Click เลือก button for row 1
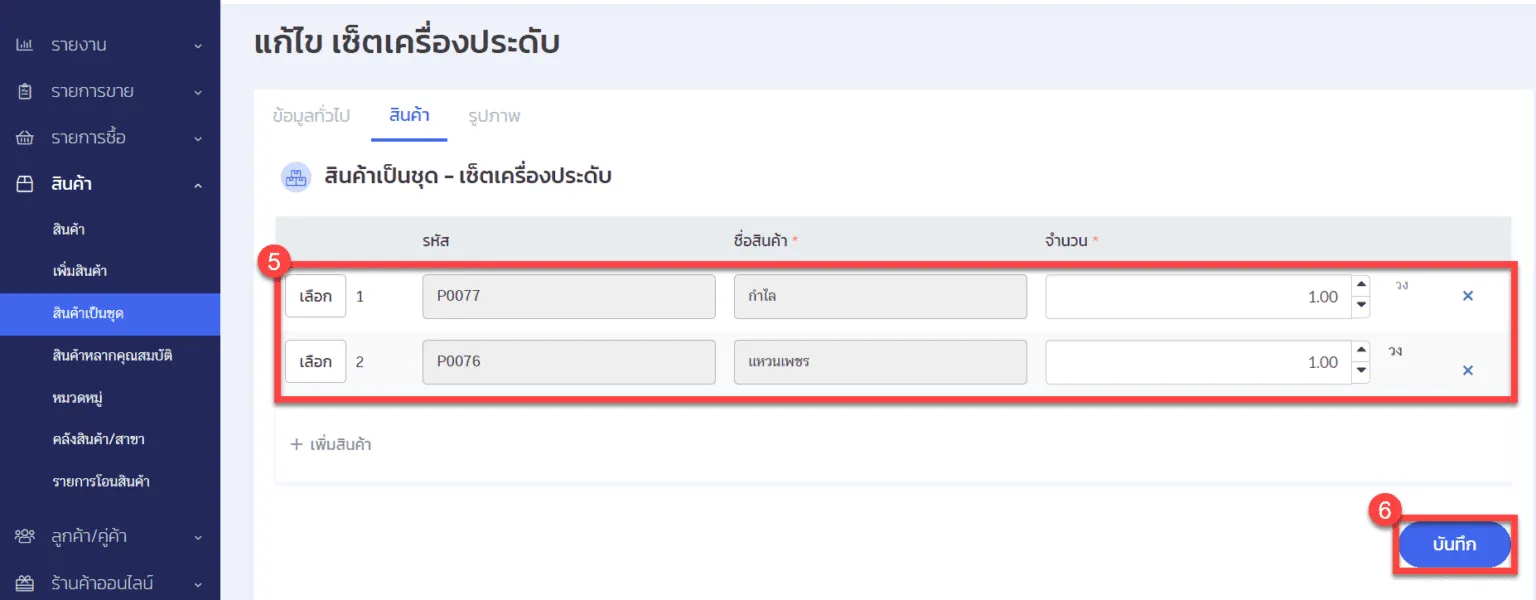The height and width of the screenshot is (600, 1536). (315, 297)
